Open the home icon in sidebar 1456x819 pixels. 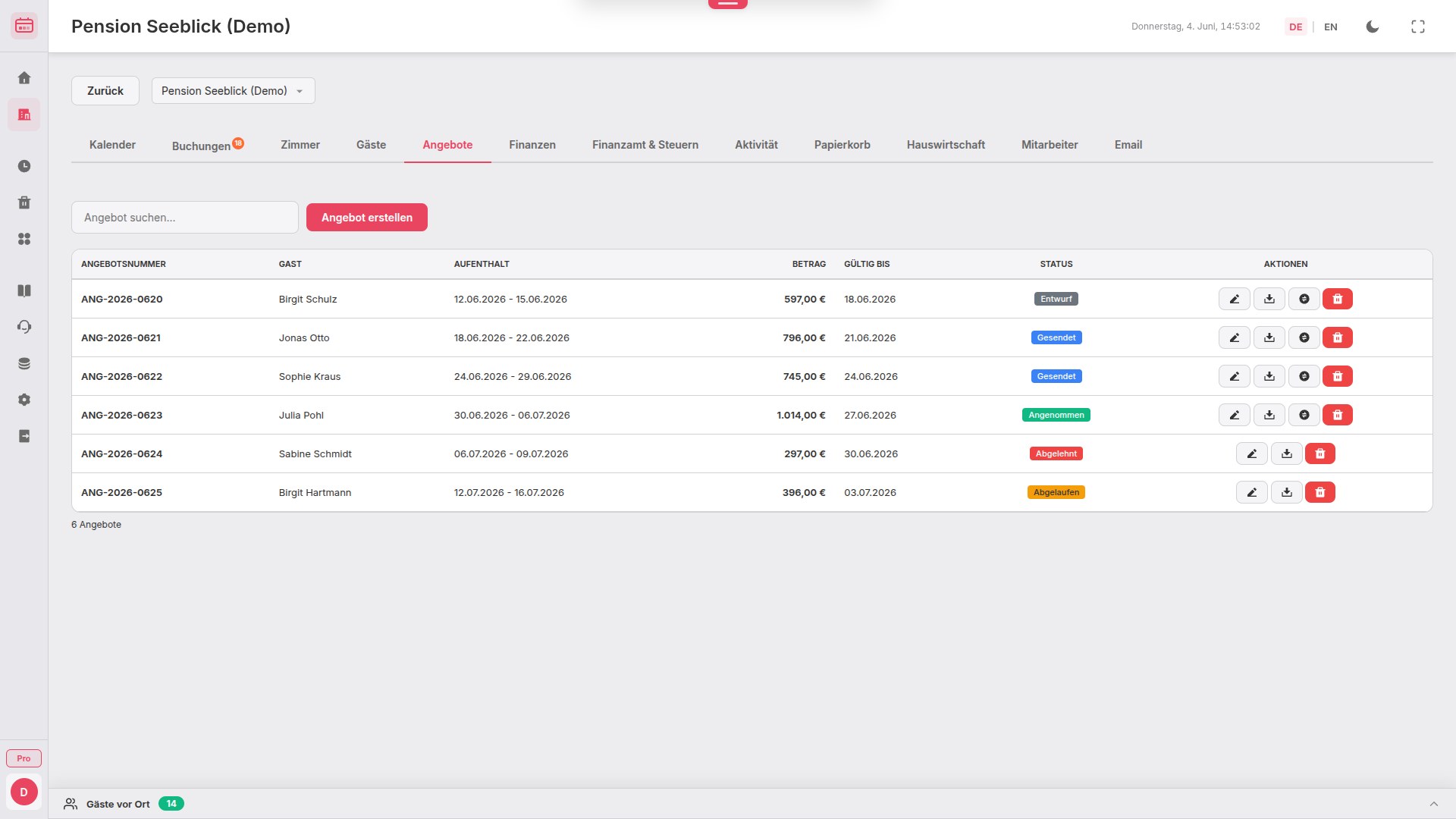point(24,78)
